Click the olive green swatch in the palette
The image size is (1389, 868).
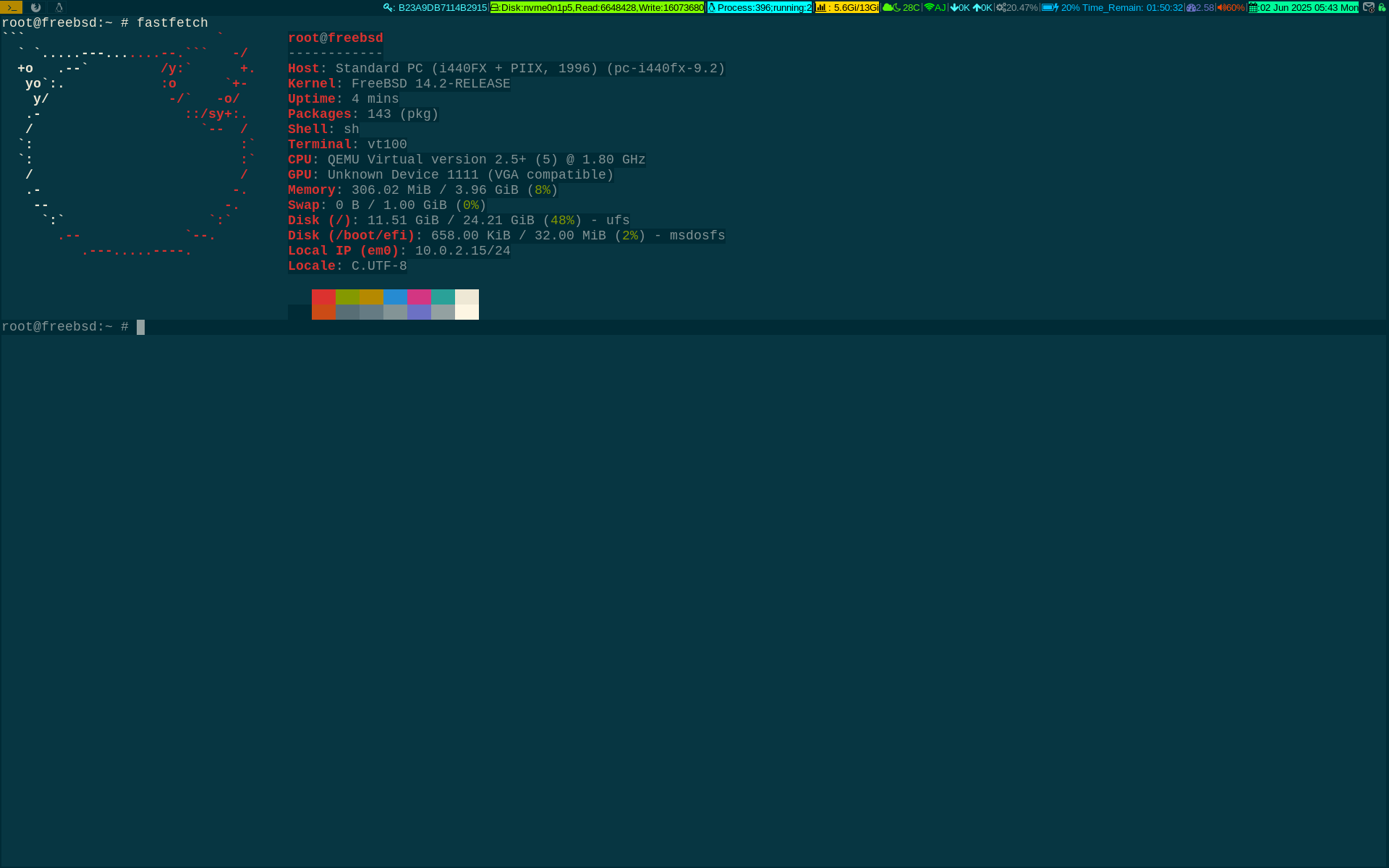pyautogui.click(x=347, y=297)
